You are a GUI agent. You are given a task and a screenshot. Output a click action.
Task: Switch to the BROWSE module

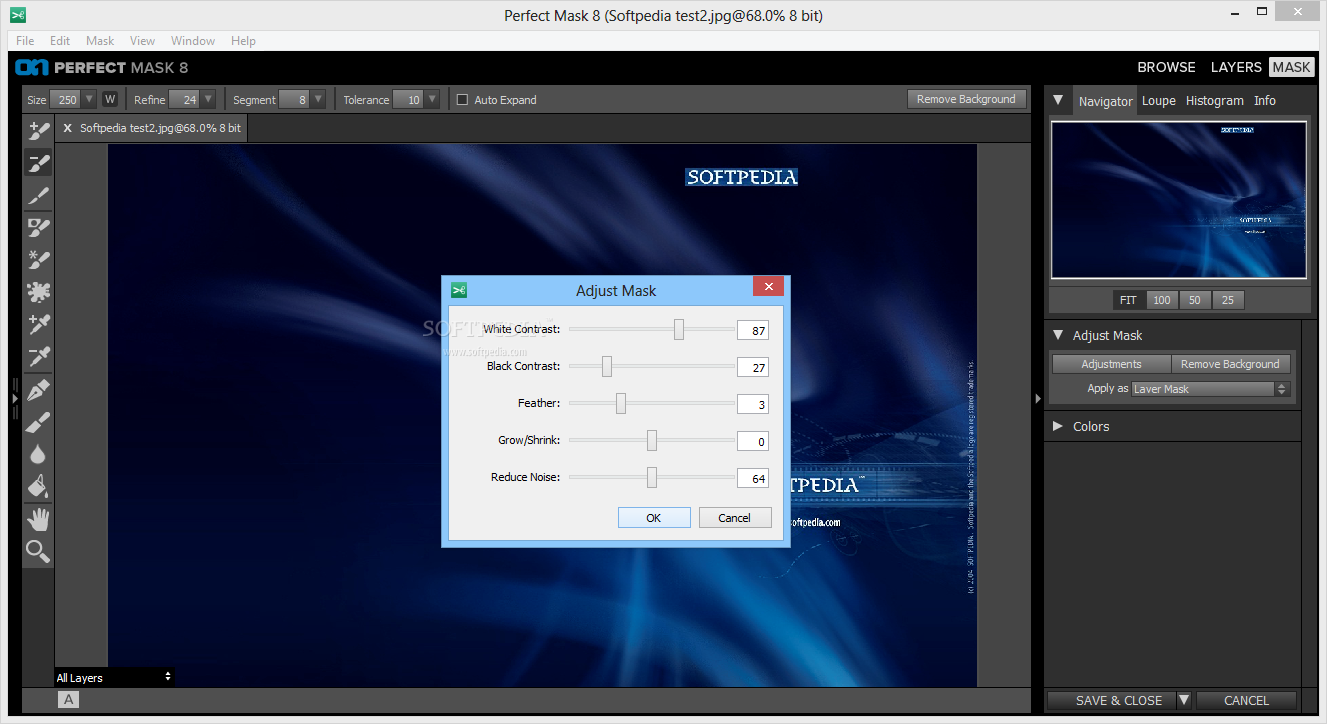pyautogui.click(x=1166, y=67)
